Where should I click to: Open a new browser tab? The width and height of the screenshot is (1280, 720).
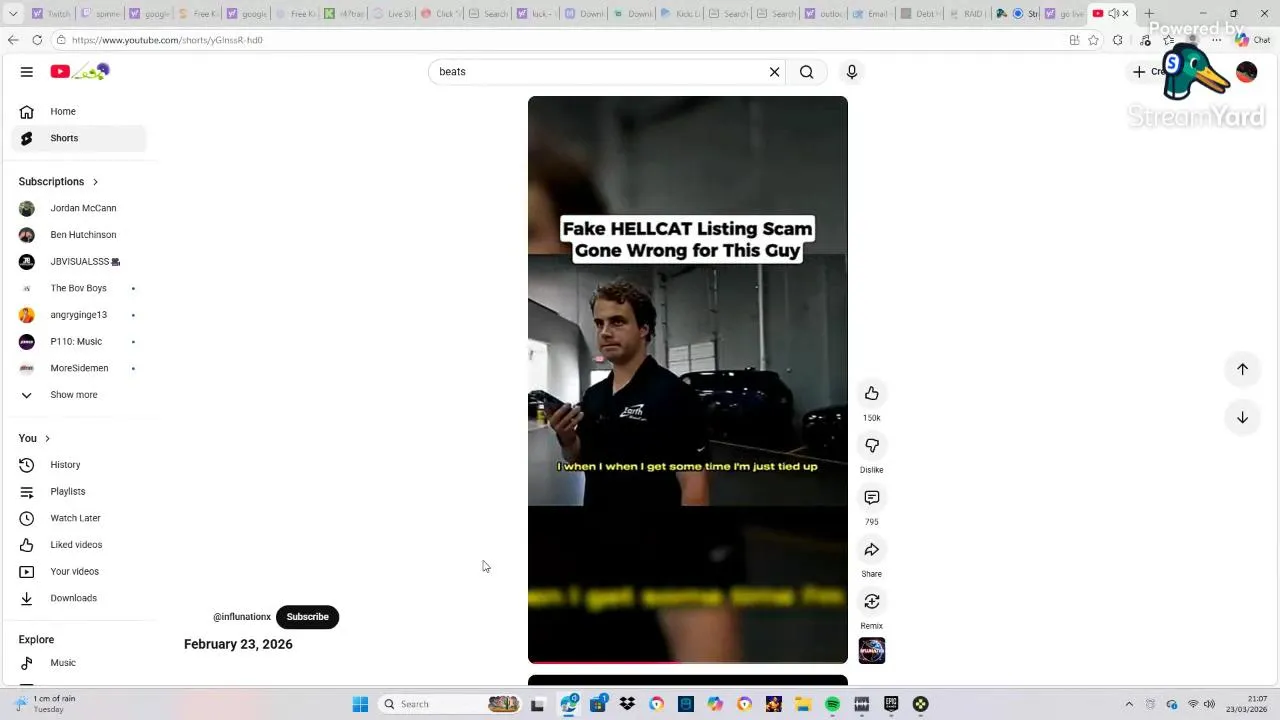[1149, 14]
